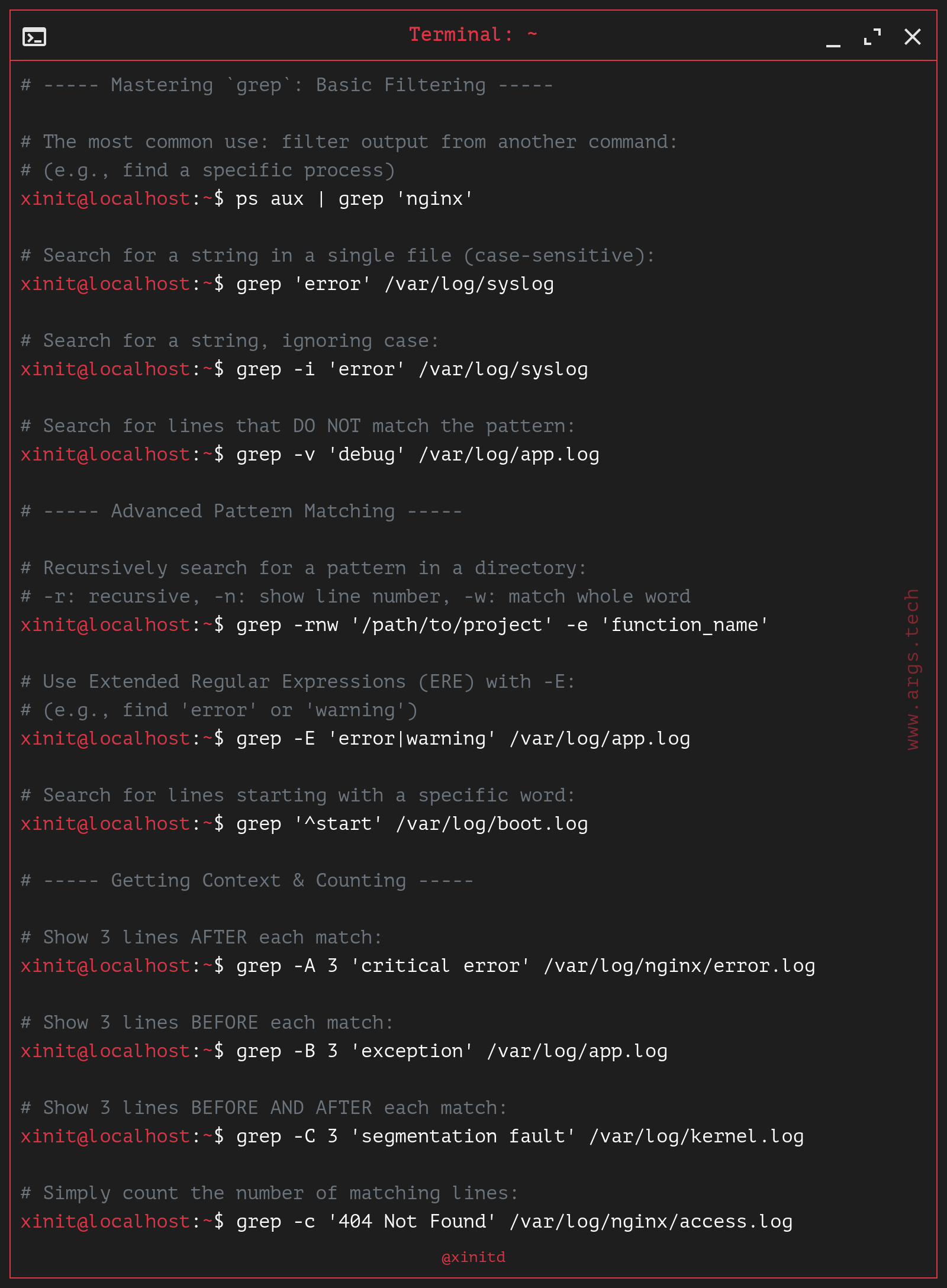Click the @xinitd handle at bottom
Screen dimensions: 947x1288
(474, 1257)
